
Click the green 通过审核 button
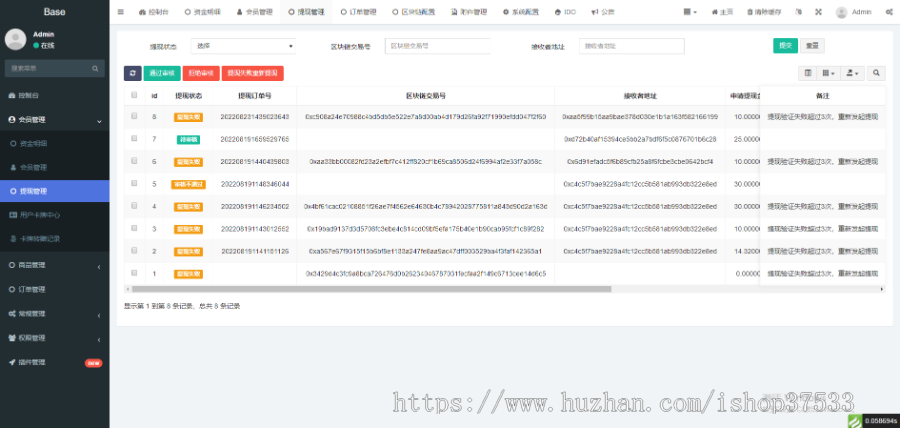click(x=162, y=73)
